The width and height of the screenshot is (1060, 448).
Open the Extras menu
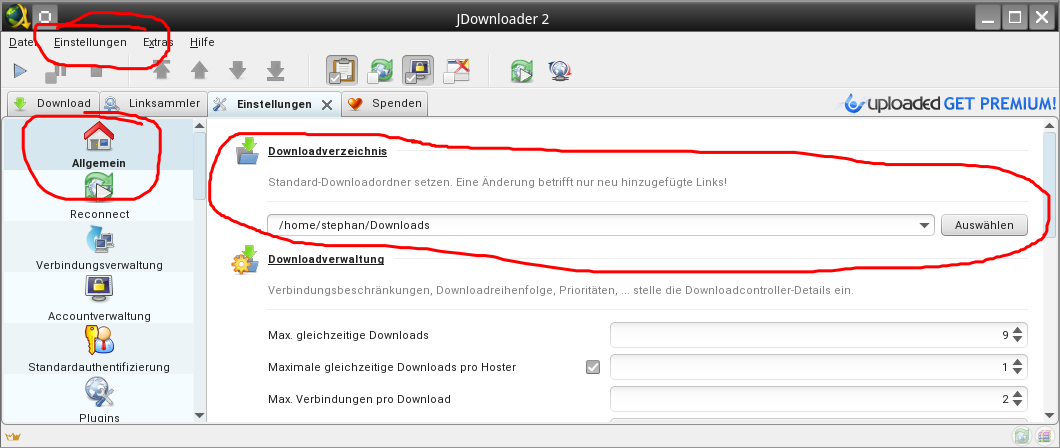tap(158, 42)
